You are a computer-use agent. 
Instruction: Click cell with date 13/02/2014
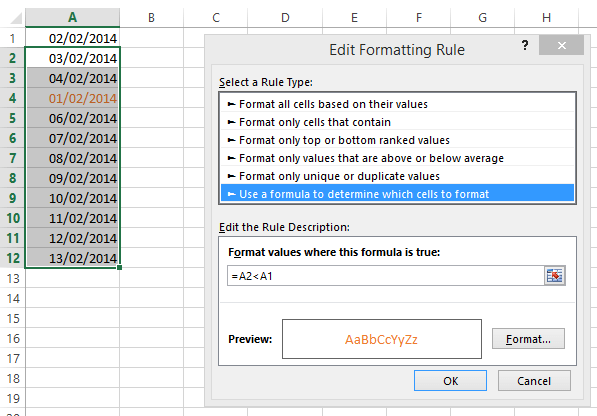click(72, 258)
